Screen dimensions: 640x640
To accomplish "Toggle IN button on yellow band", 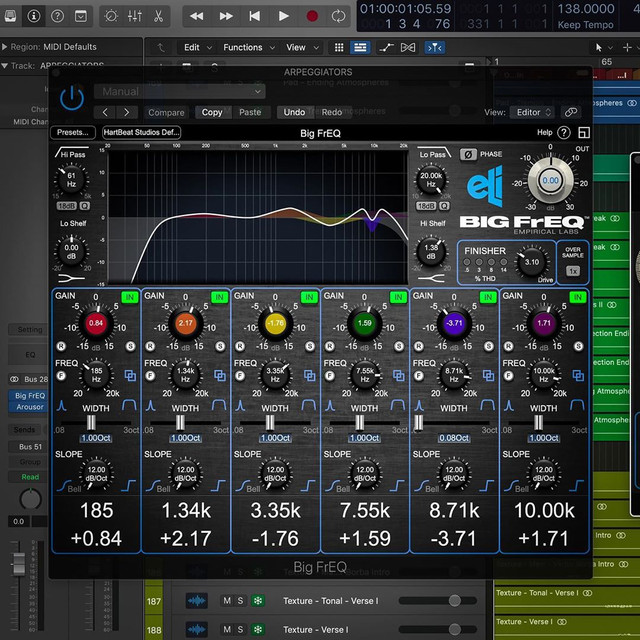I will point(309,297).
